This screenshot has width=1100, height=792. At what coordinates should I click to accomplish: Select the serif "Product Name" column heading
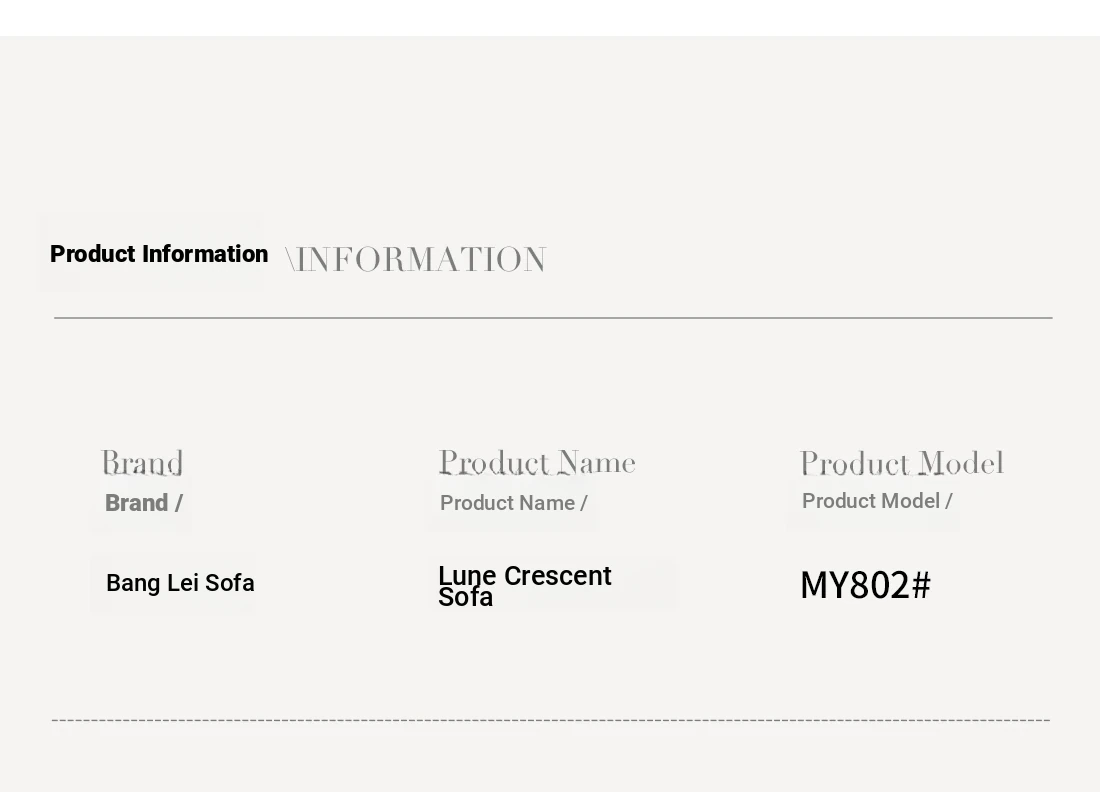(537, 463)
